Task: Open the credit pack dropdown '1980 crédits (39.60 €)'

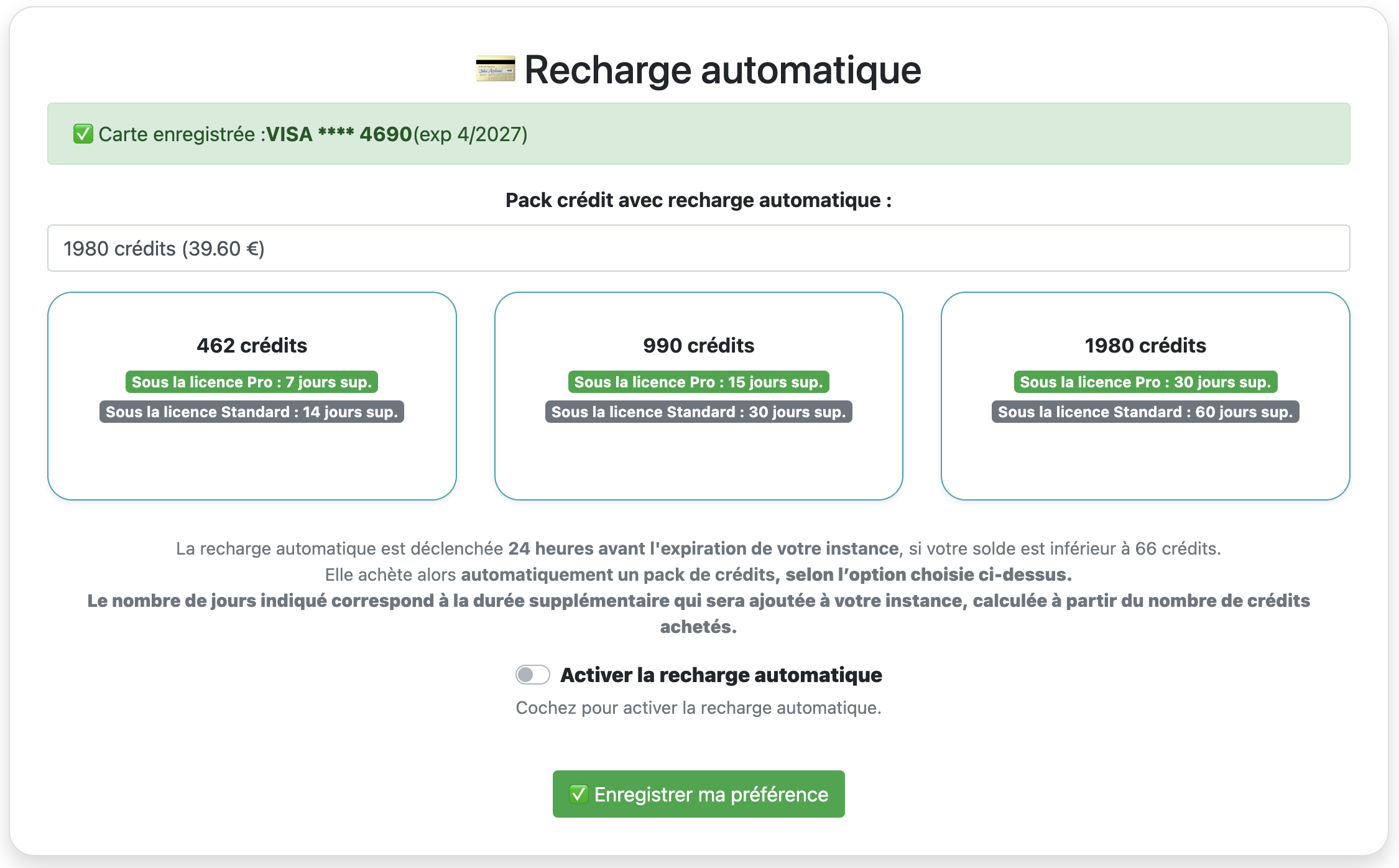Action: coord(698,248)
